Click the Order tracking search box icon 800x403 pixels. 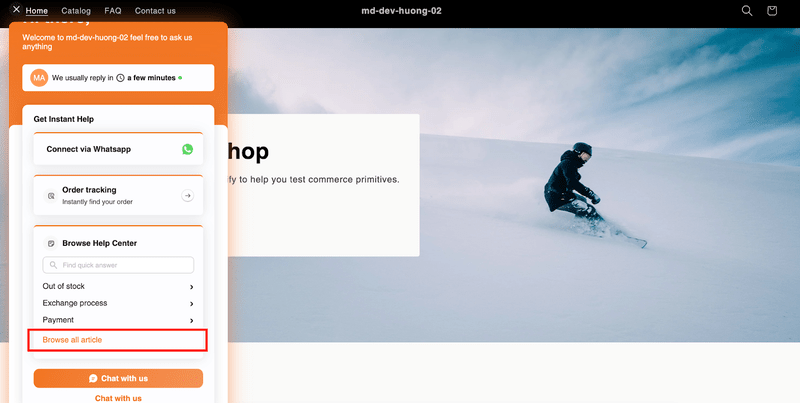point(51,195)
